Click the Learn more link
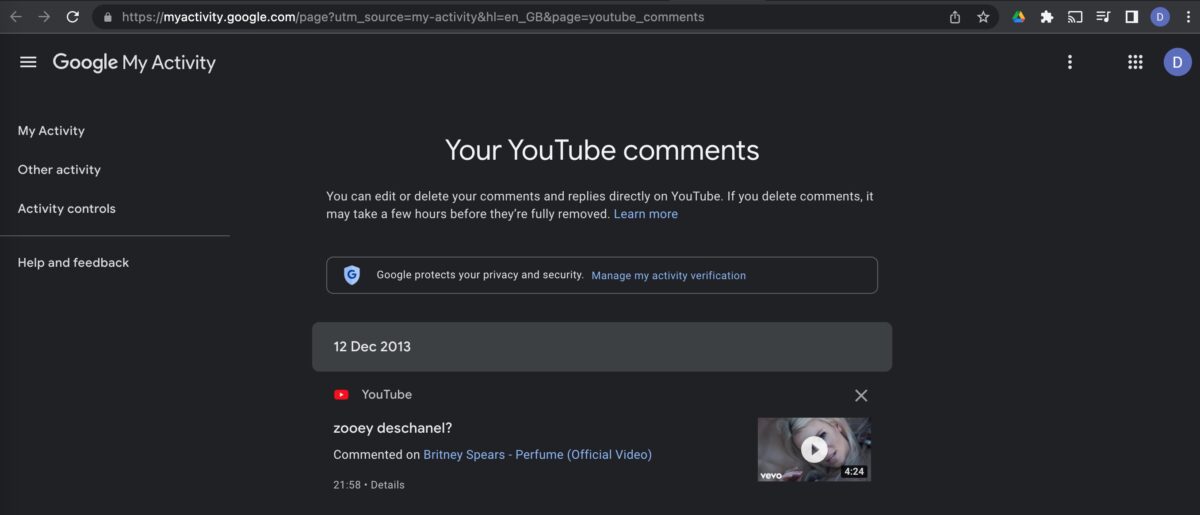The width and height of the screenshot is (1200, 515). (646, 214)
